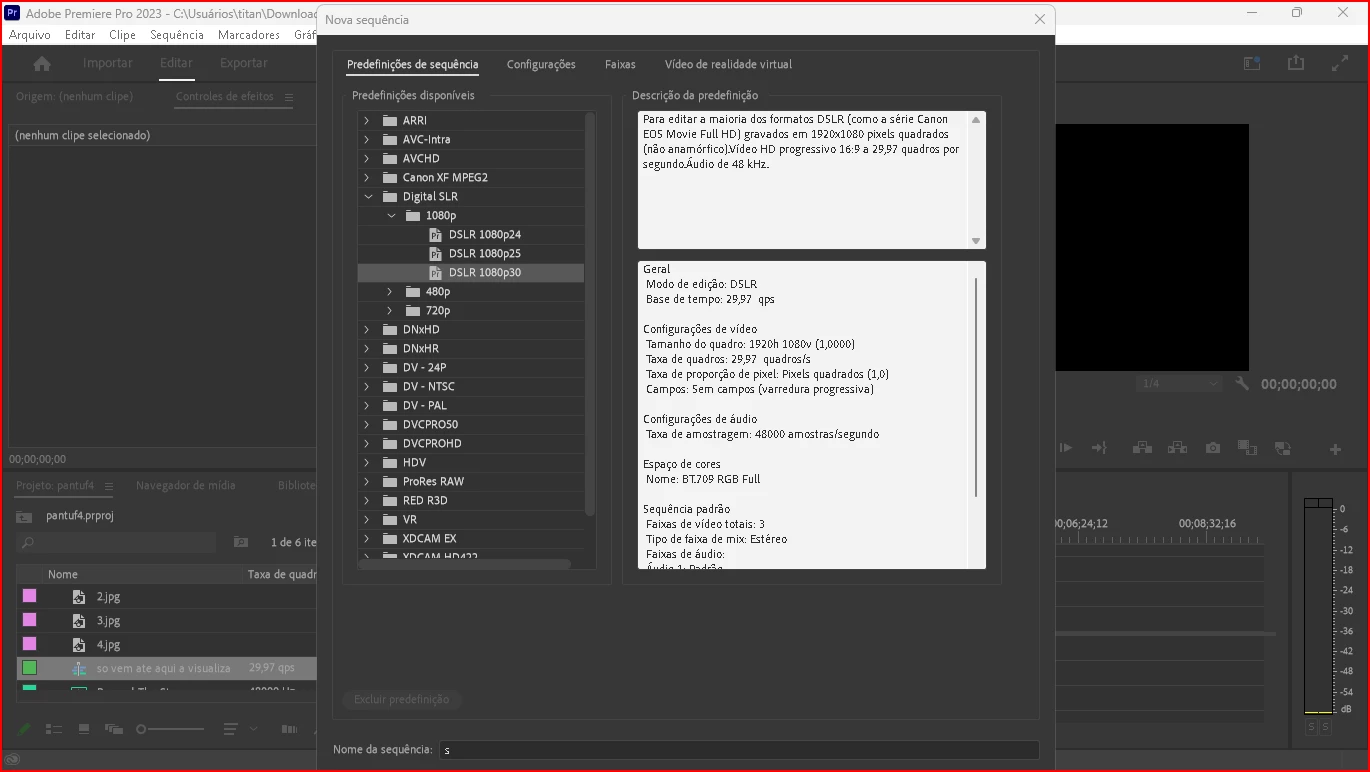Viewport: 1370px width, 772px height.
Task: Click the sequence icon of so vem ate aqui
Action: pos(79,668)
